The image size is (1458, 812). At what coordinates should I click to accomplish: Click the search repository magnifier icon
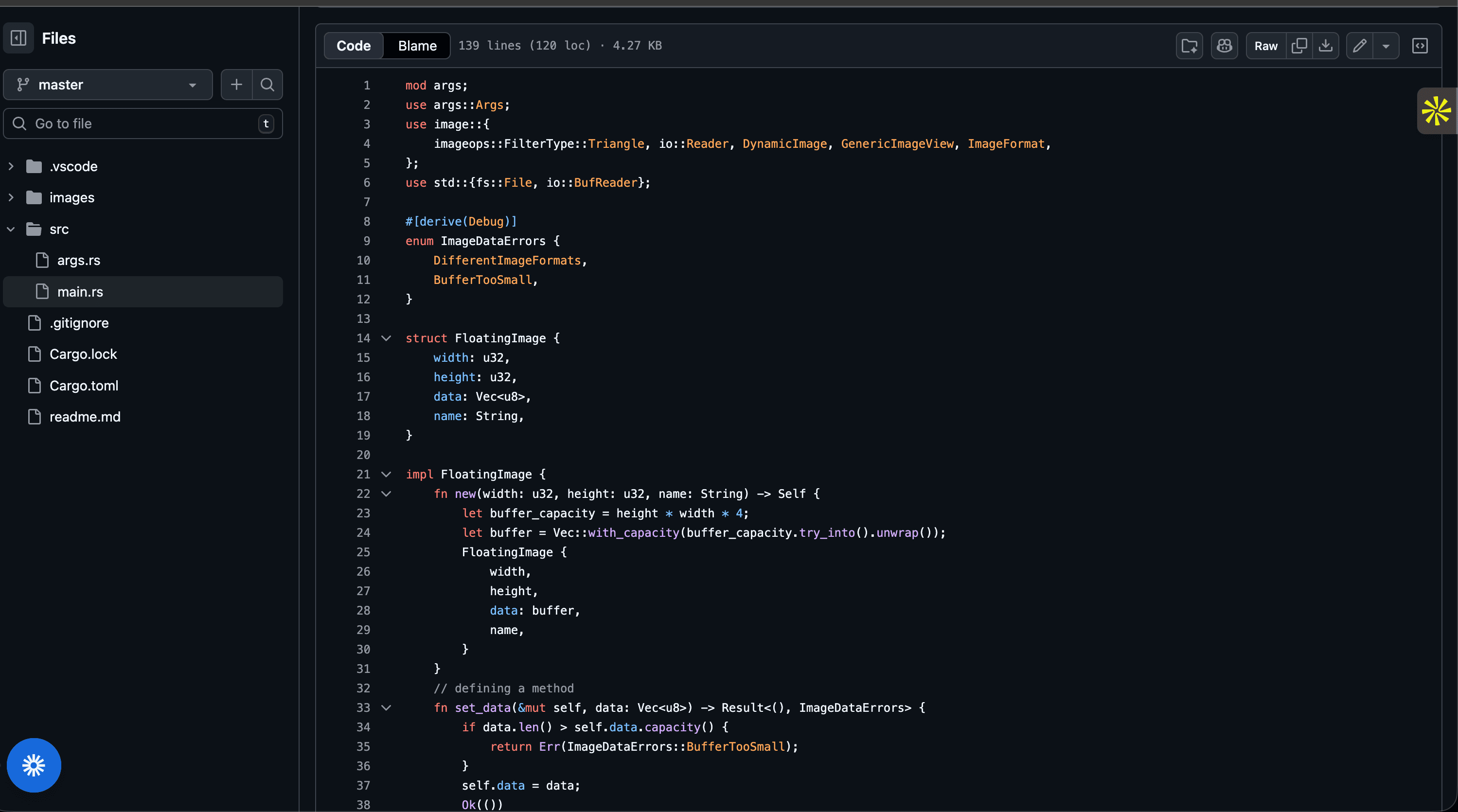pos(267,85)
